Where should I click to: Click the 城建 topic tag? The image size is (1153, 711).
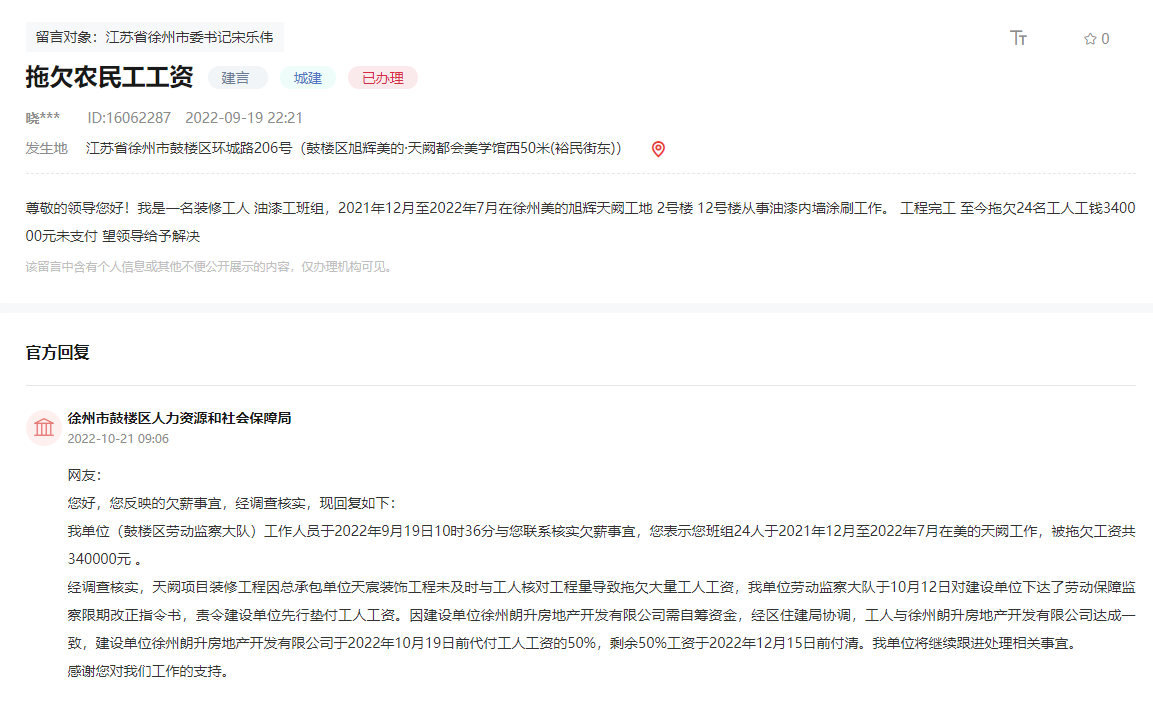click(x=307, y=77)
